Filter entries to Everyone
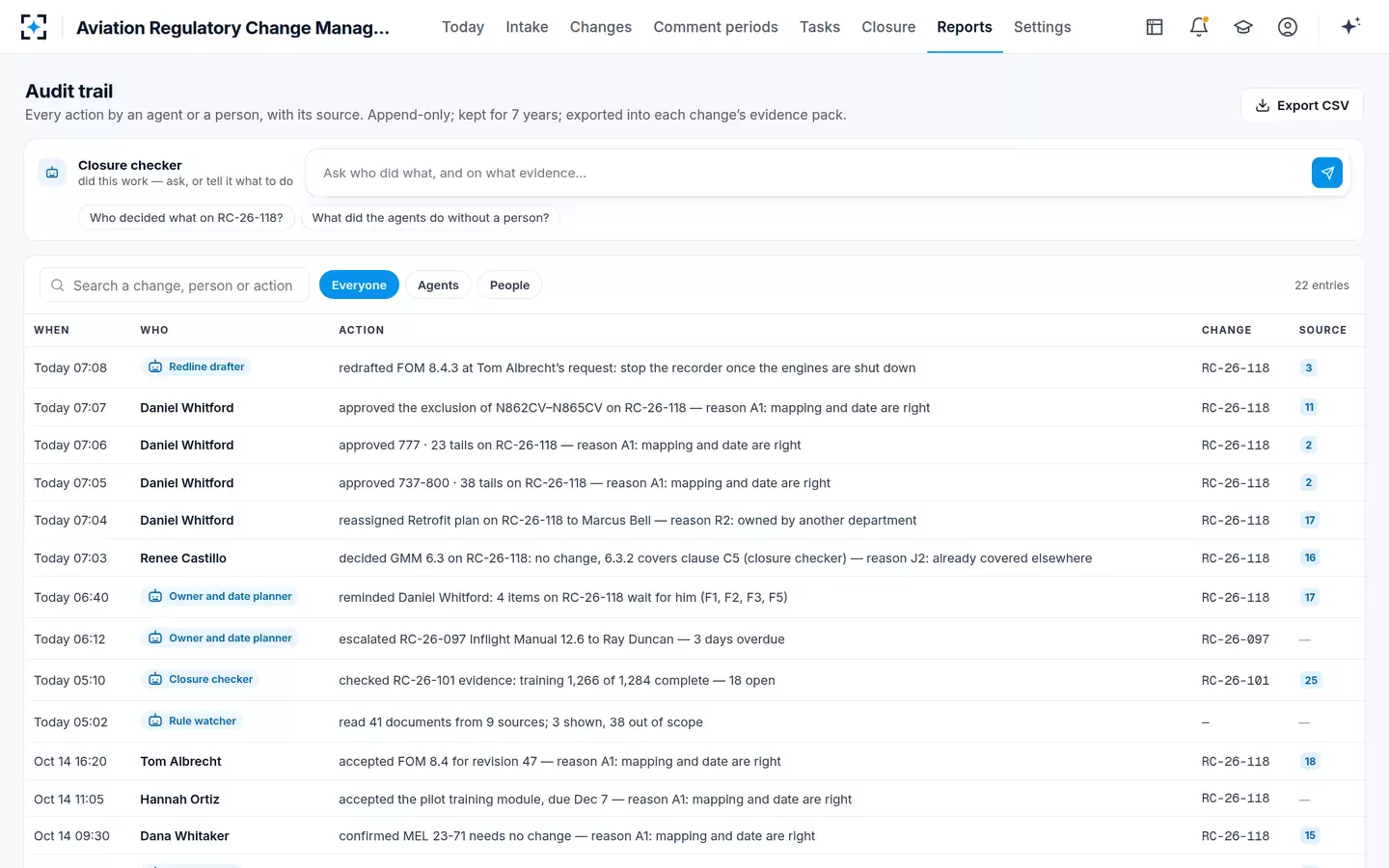 pos(359,285)
